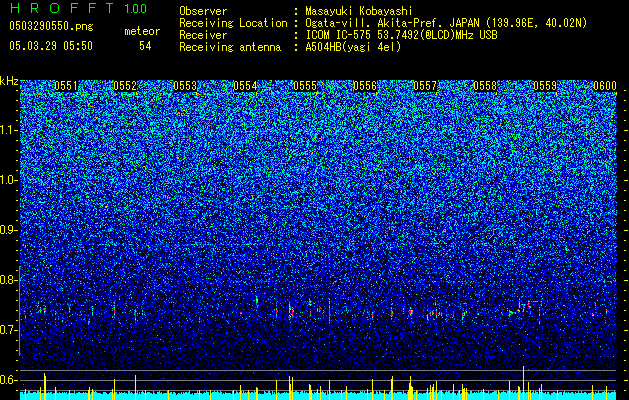The height and width of the screenshot is (400, 629).
Task: Click the 0.9 frequency axis label
Action: 9,230
